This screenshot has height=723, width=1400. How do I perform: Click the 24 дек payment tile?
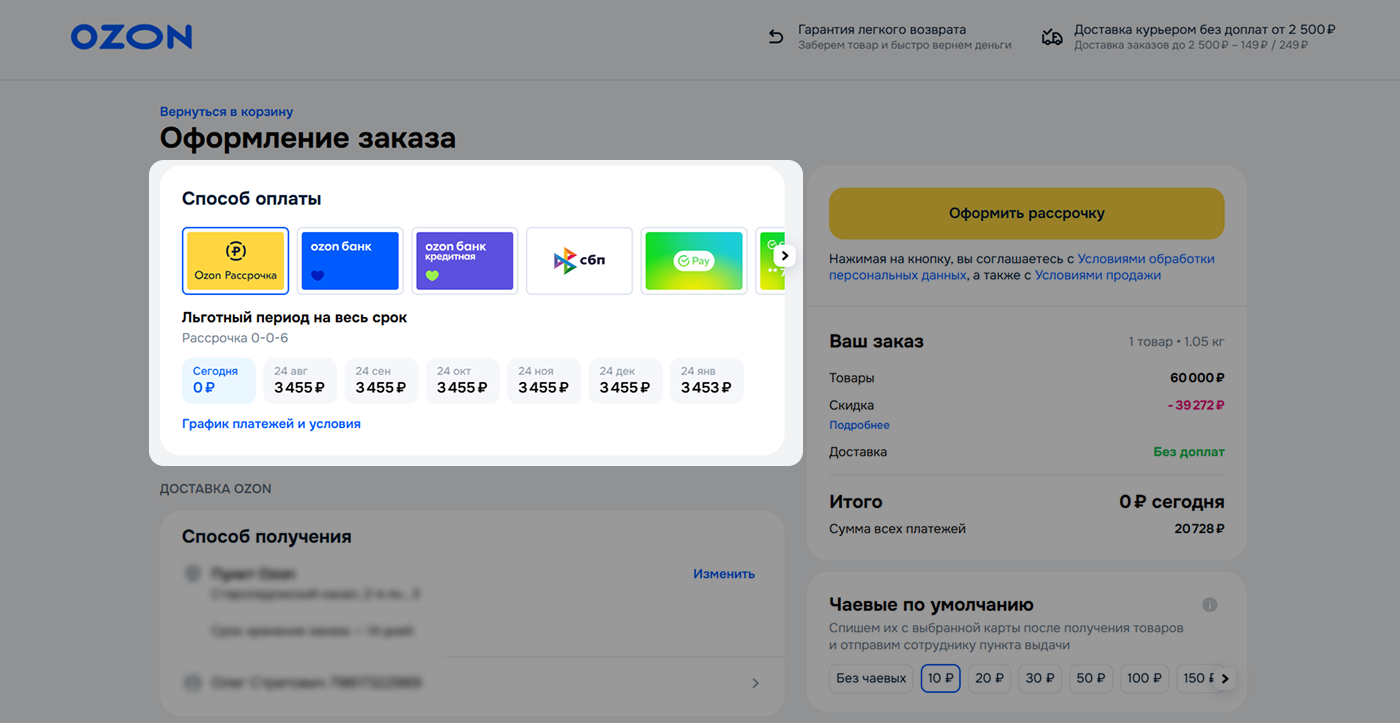click(x=625, y=380)
